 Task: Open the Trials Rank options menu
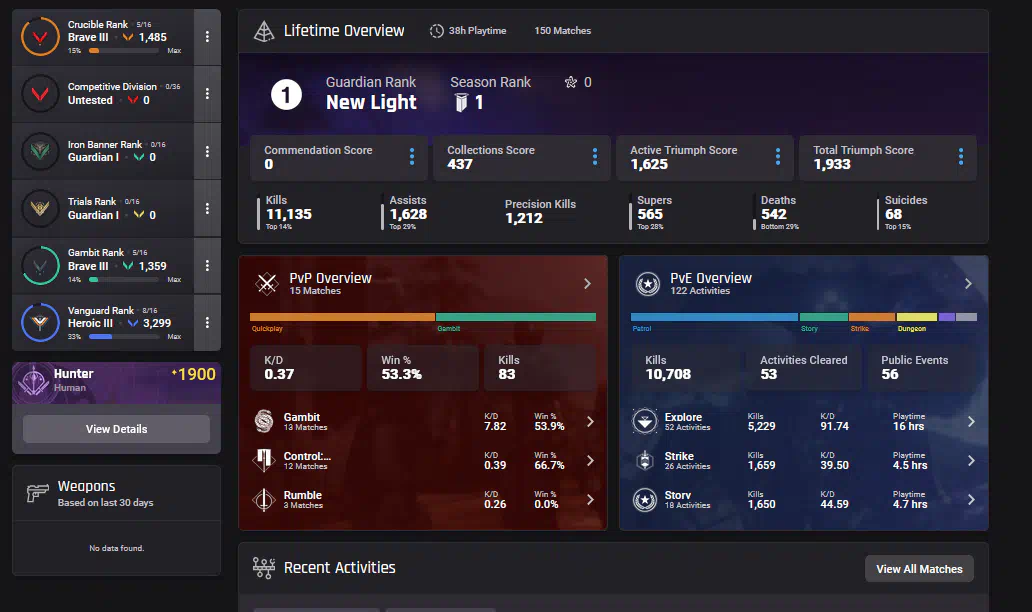pos(207,209)
